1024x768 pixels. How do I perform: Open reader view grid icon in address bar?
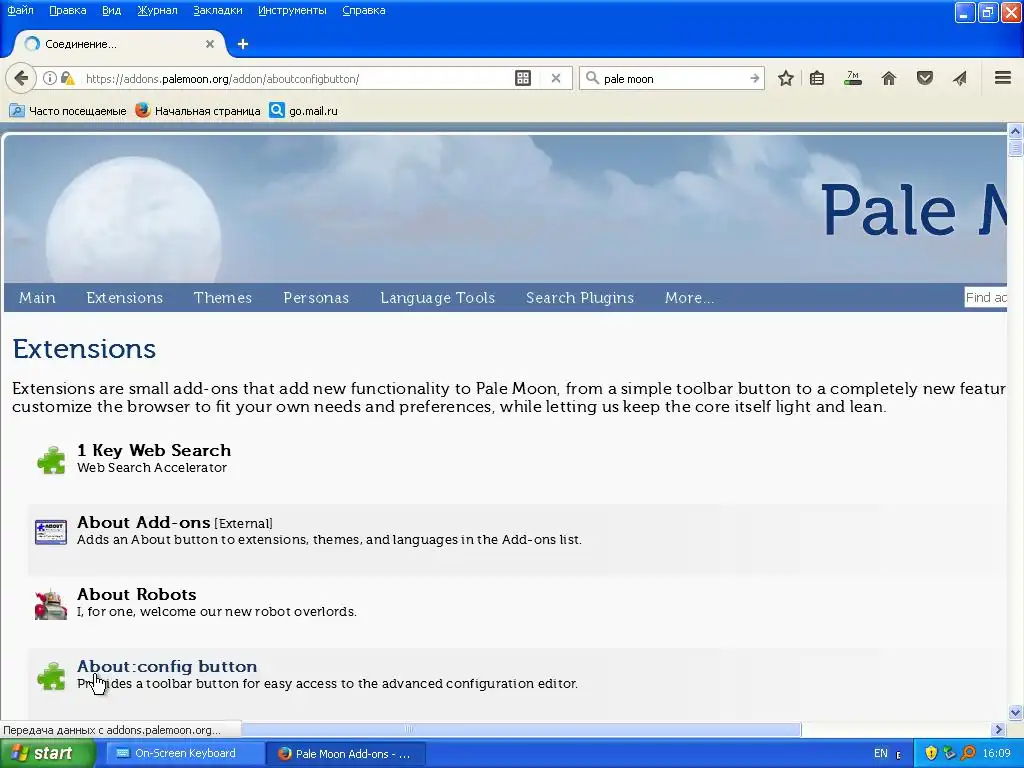click(x=523, y=78)
